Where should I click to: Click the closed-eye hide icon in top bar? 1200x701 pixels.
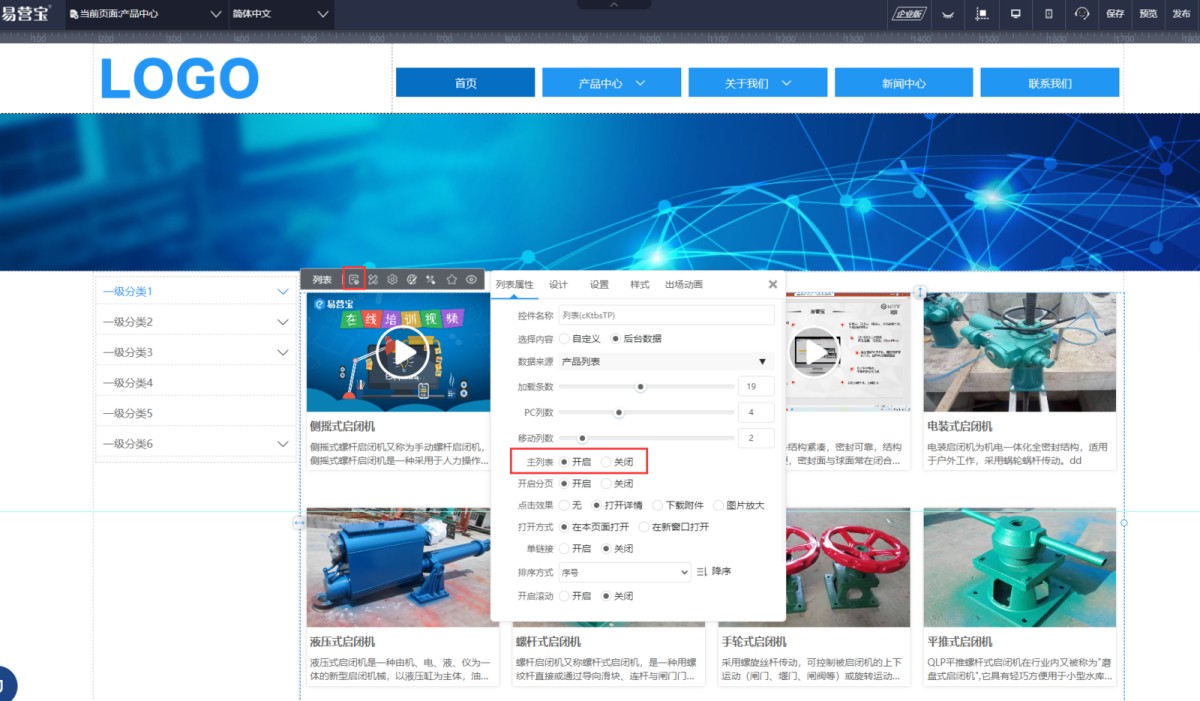click(x=947, y=14)
